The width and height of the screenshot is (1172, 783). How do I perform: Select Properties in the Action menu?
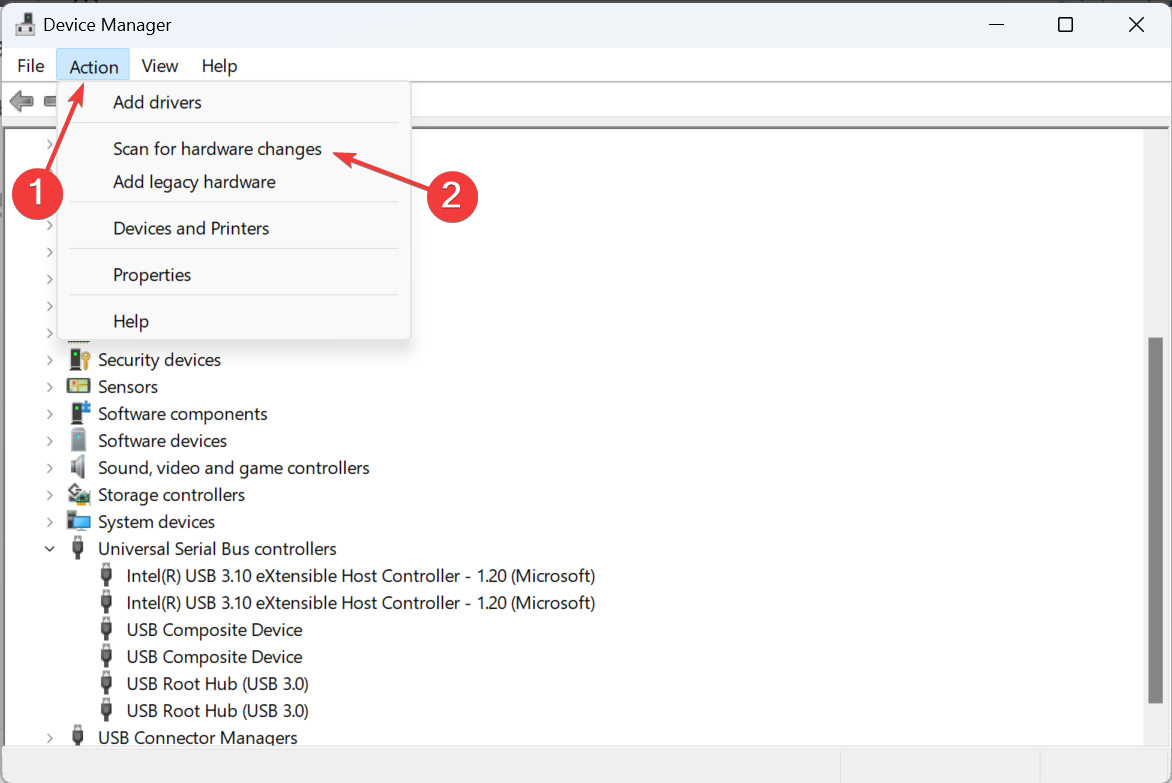(234, 274)
